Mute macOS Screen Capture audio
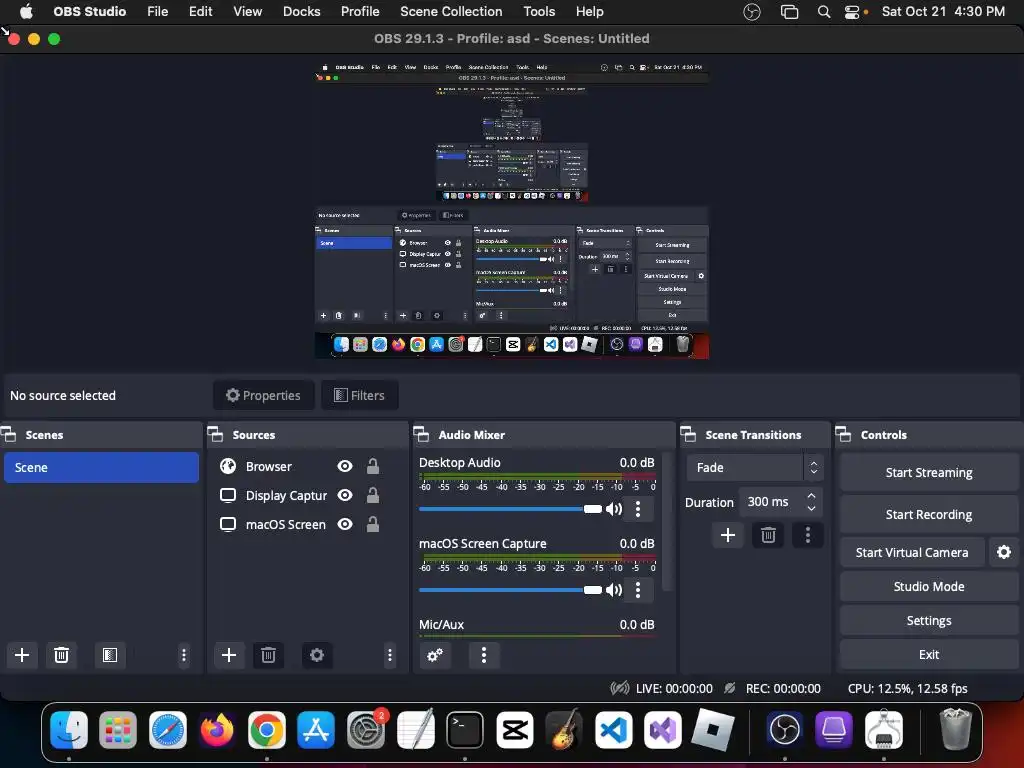The width and height of the screenshot is (1024, 768). [614, 590]
